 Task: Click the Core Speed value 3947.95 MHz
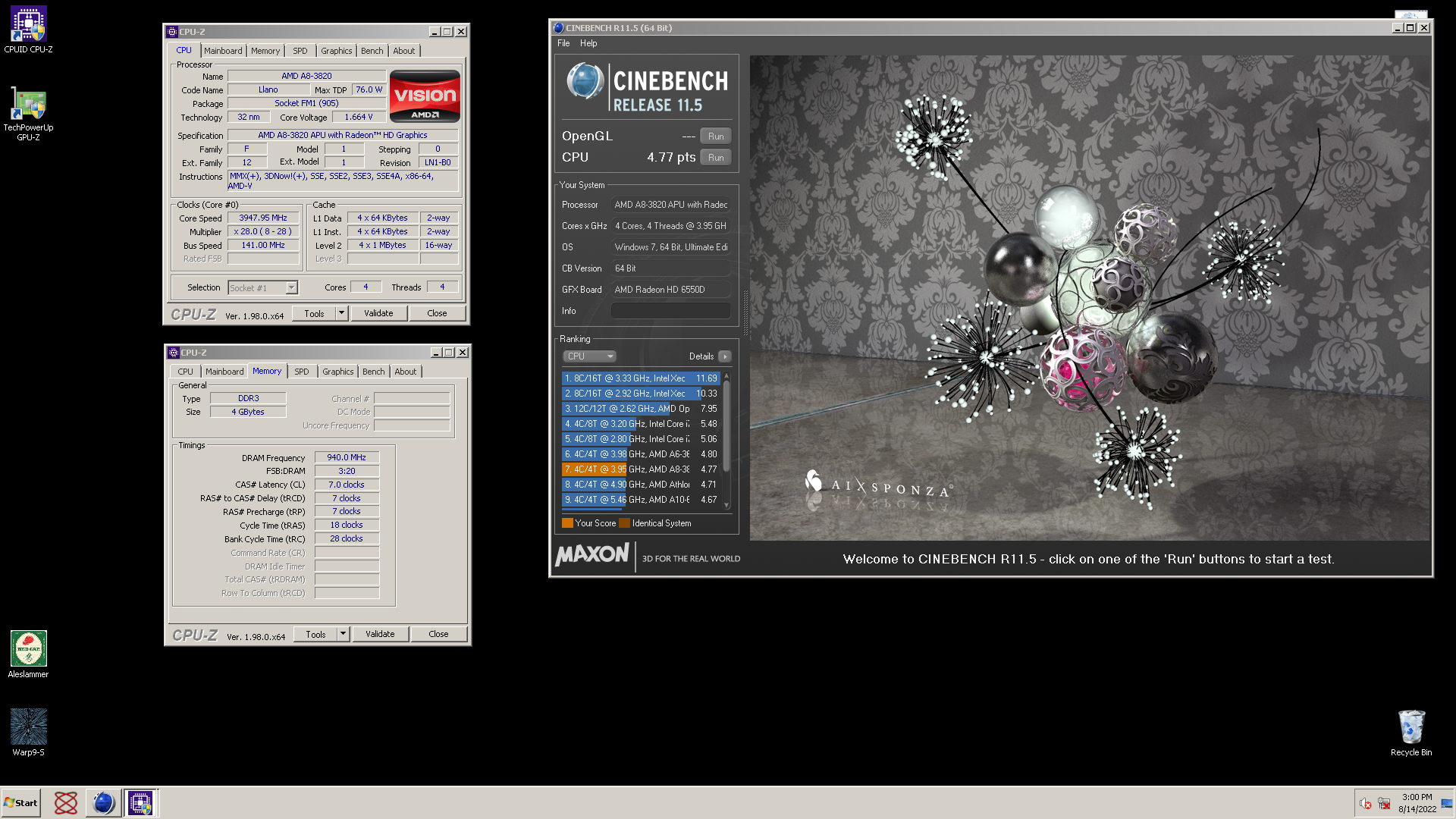click(263, 218)
